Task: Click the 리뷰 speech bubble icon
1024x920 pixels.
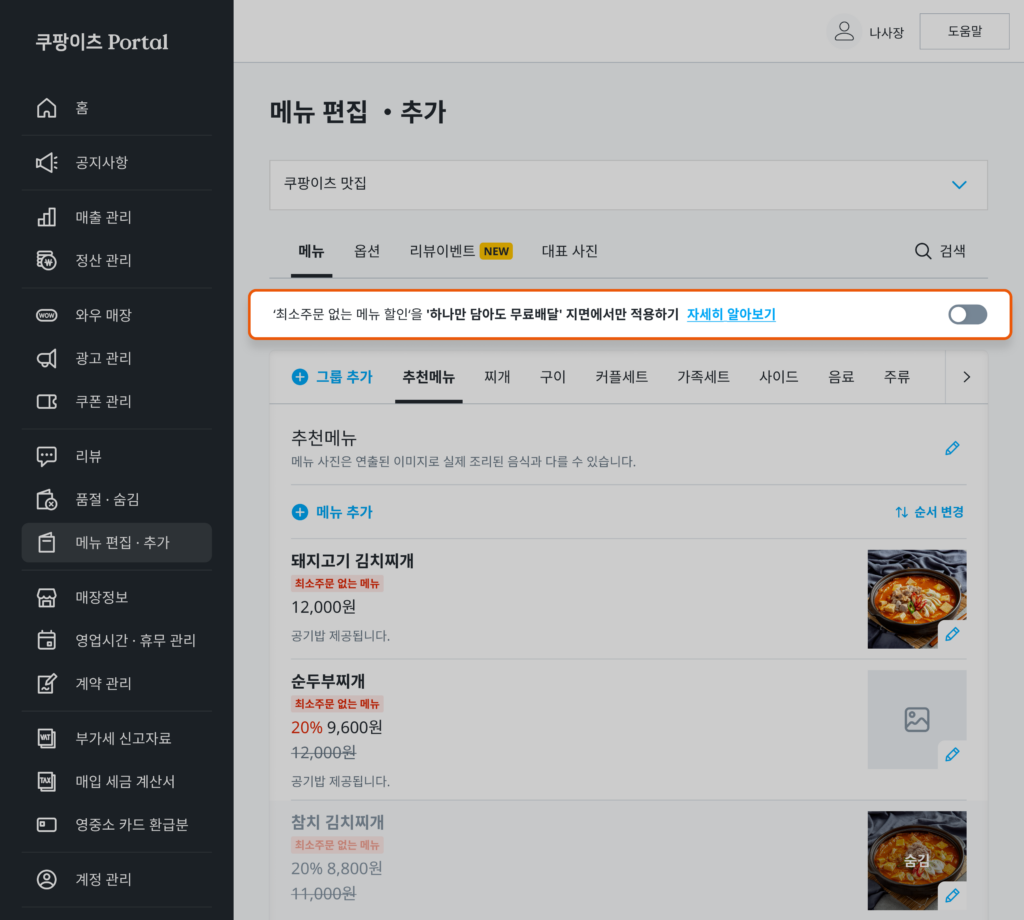Action: 47,456
